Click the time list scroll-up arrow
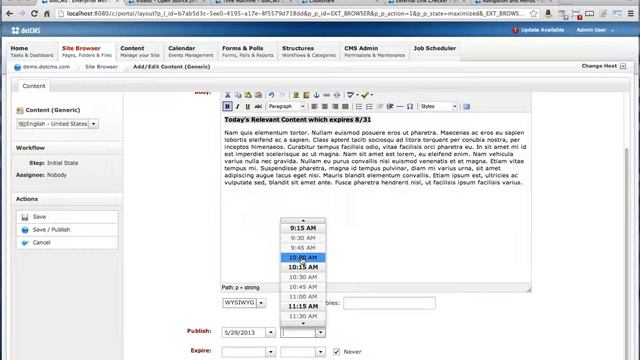640x360 pixels. [x=303, y=220]
